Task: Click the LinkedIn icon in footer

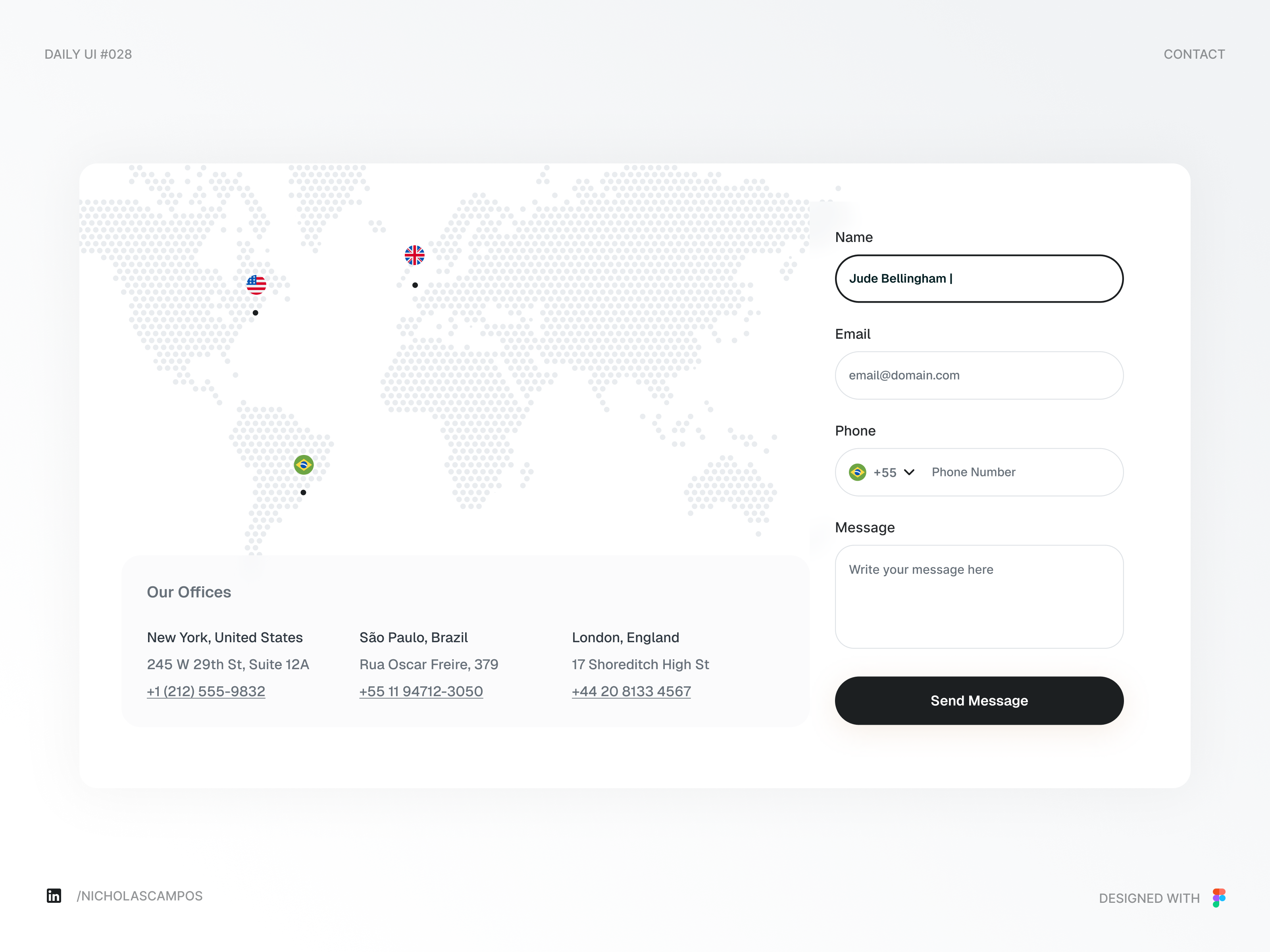Action: pyautogui.click(x=54, y=896)
